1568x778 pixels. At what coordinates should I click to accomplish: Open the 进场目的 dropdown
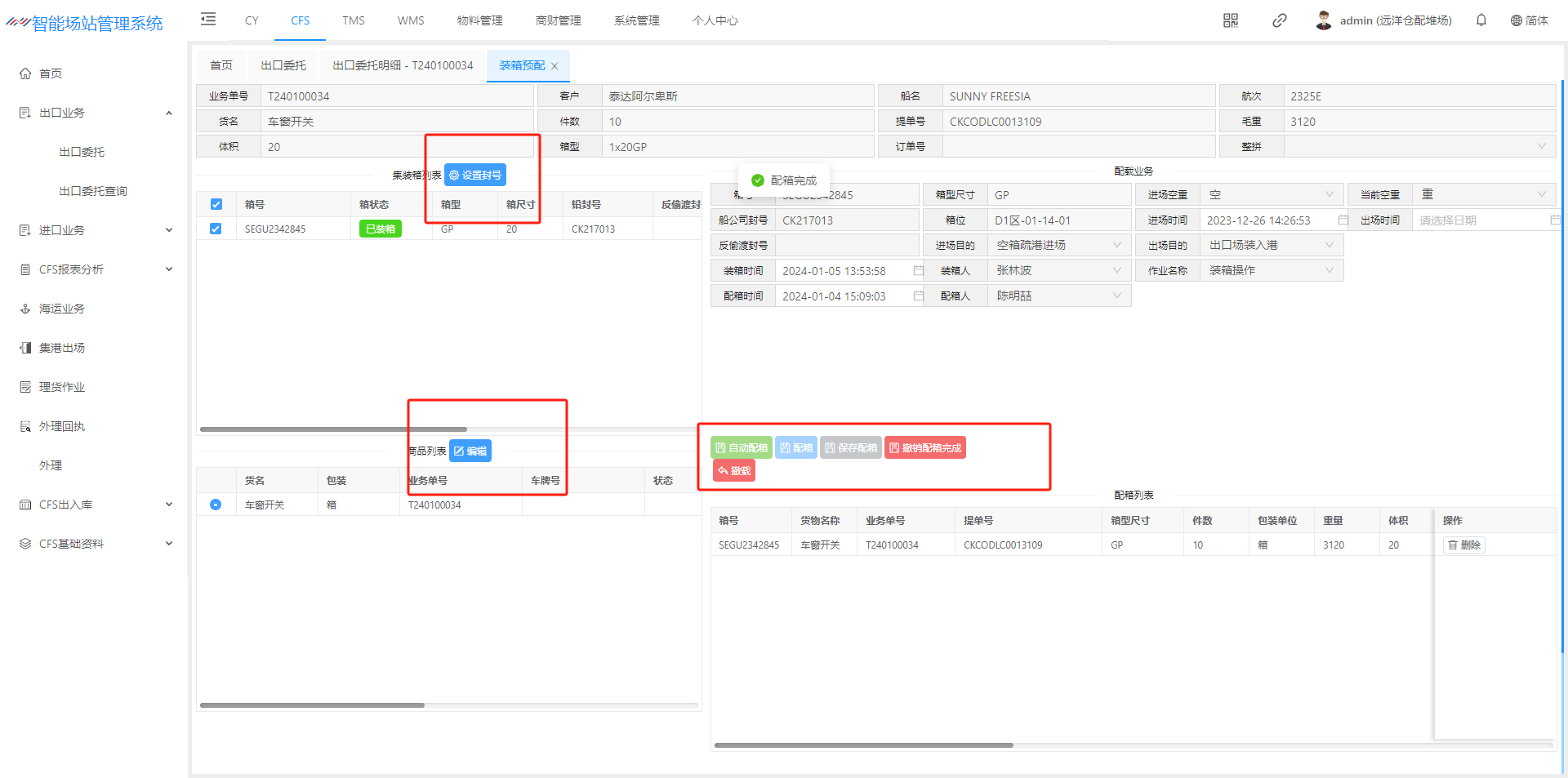click(1059, 246)
